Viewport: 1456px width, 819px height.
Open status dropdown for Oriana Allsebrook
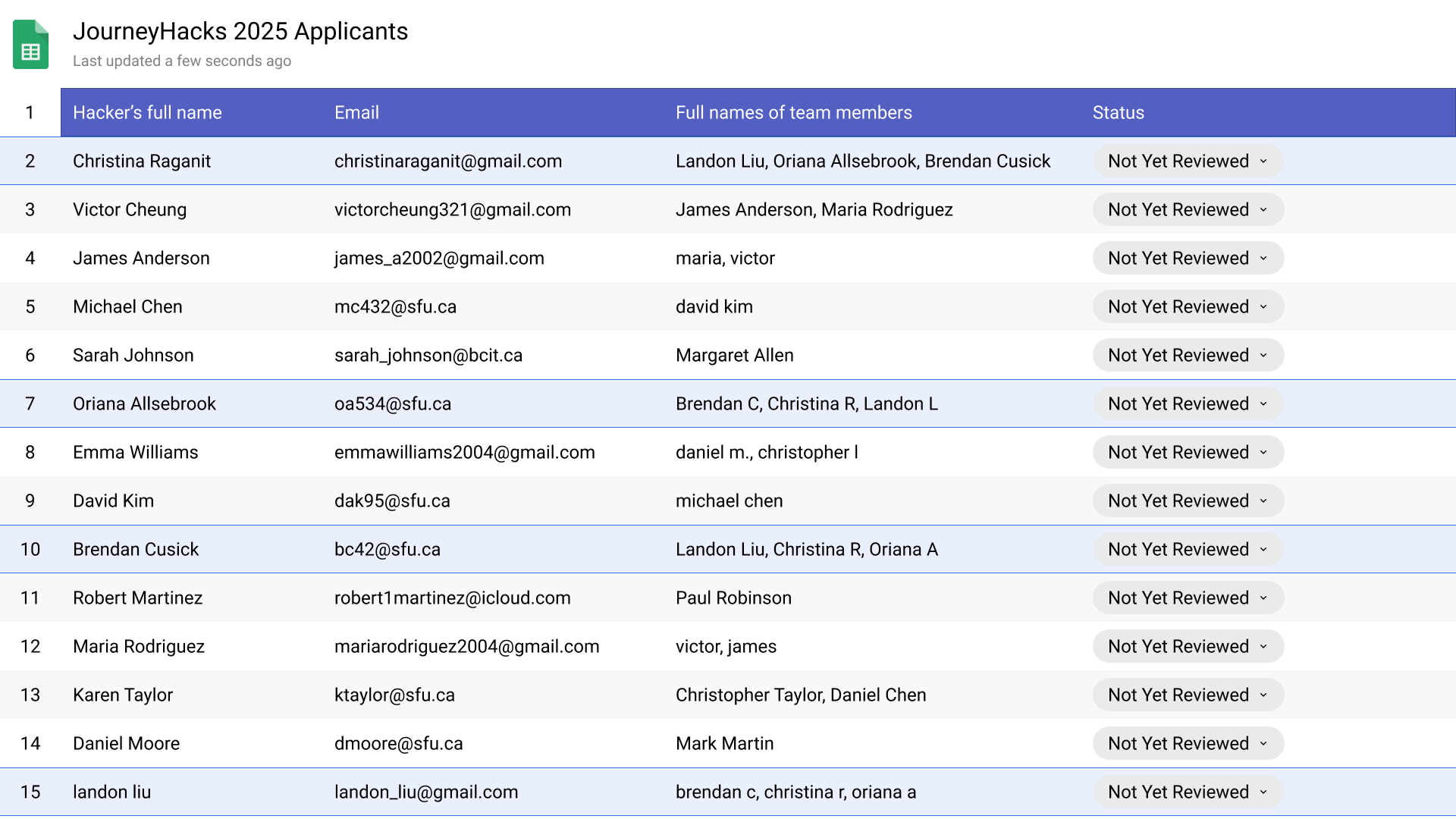point(1188,403)
